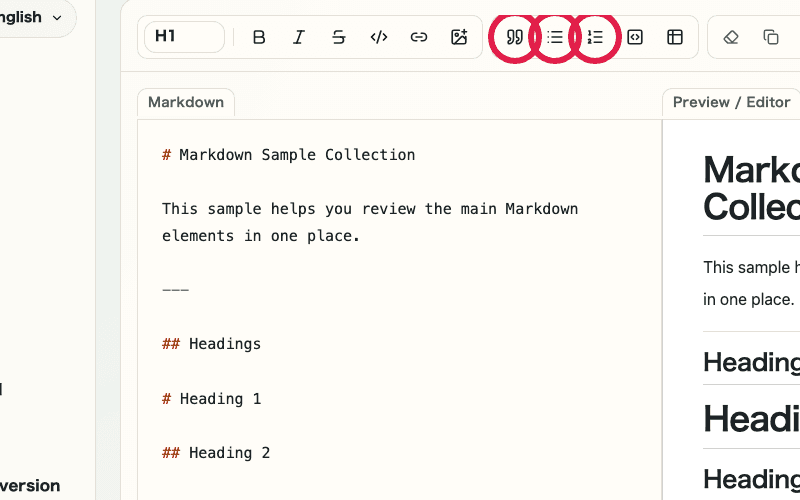This screenshot has width=800, height=500.
Task: Click the '# Heading 1' source line
Action: tap(211, 398)
